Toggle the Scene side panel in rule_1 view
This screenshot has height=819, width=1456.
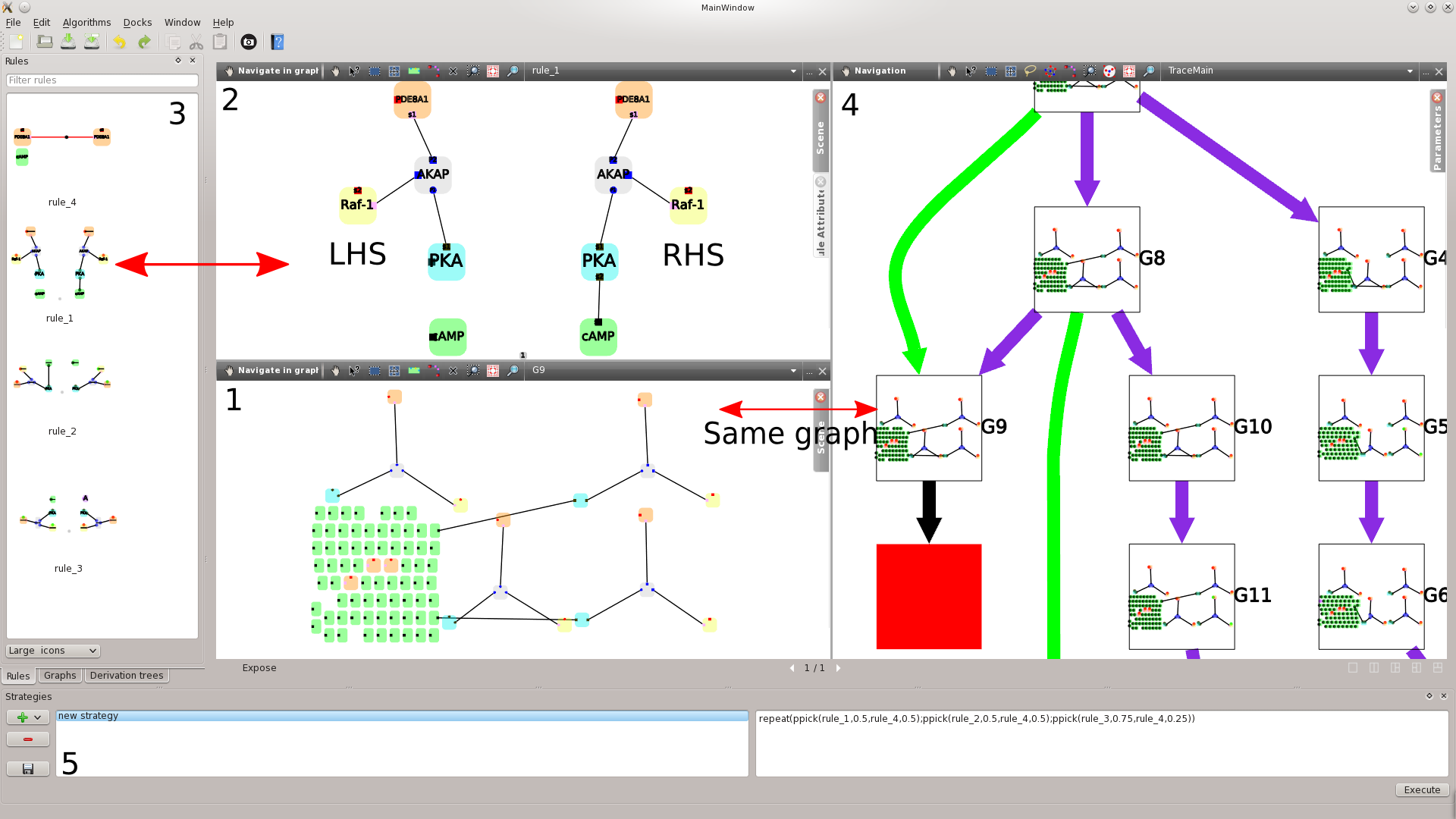(x=820, y=137)
